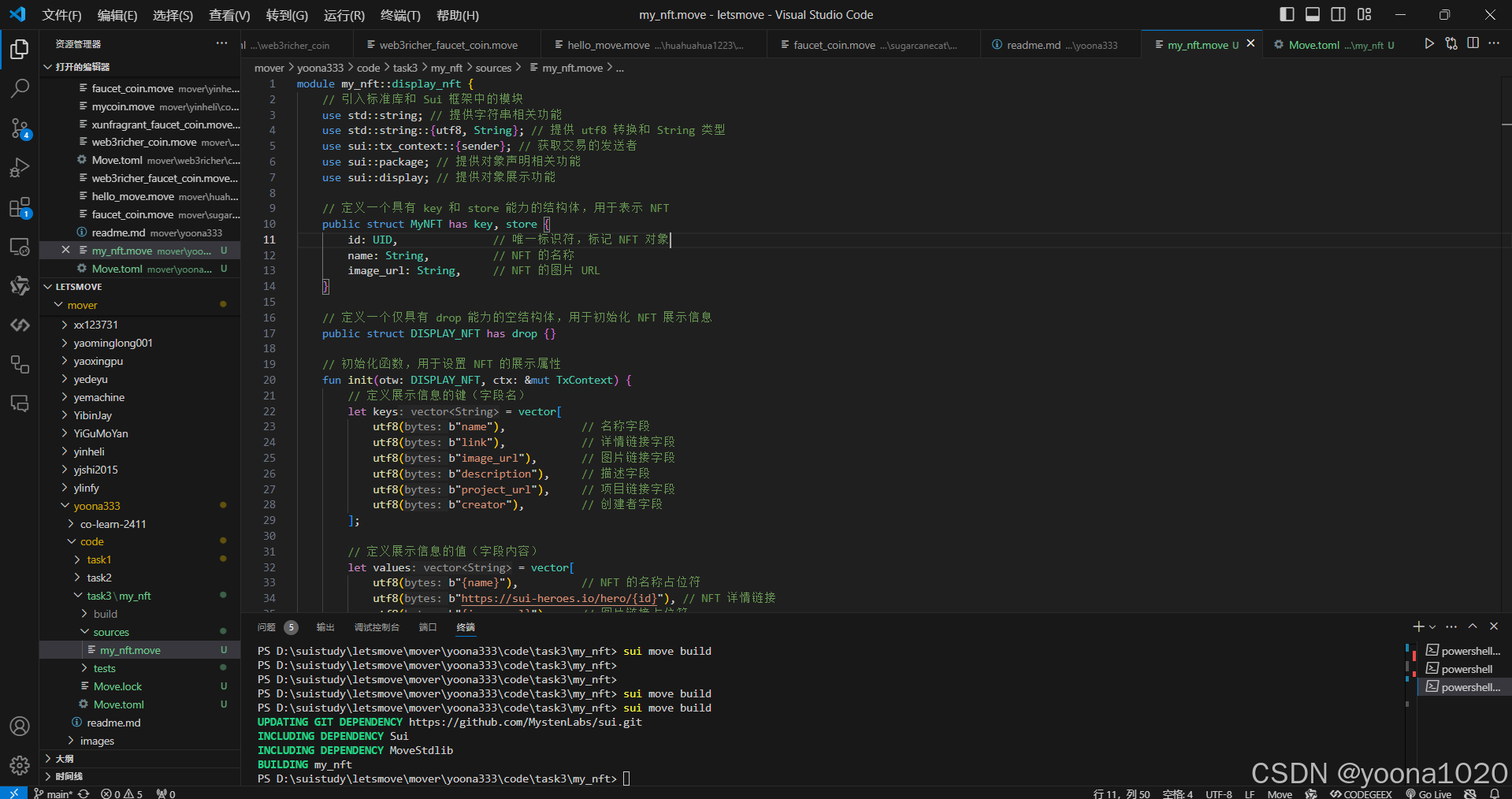The height and width of the screenshot is (799, 1512).
Task: Click the sui-heroes.io link in code
Action: (558, 599)
